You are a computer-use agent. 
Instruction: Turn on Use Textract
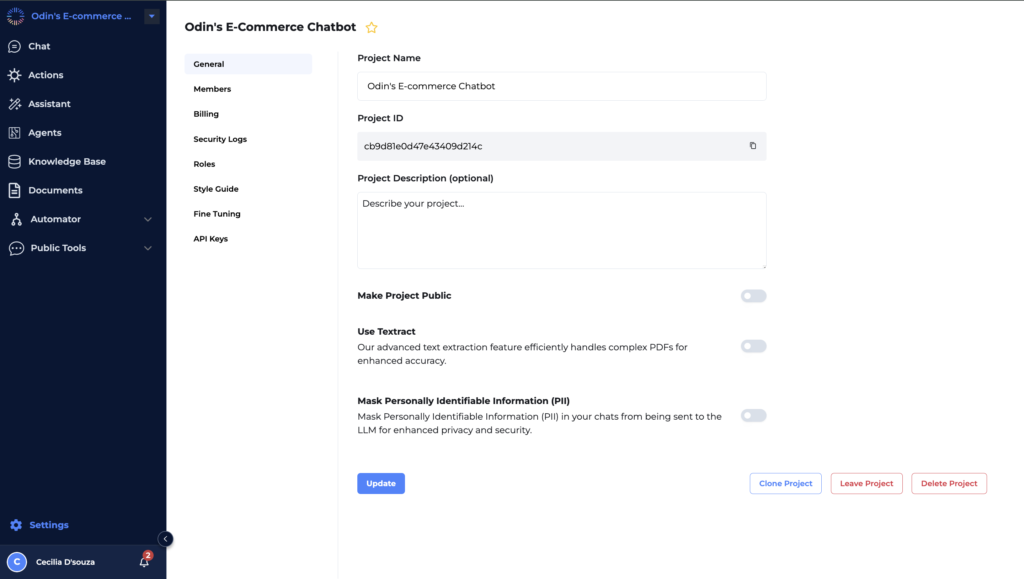(753, 346)
